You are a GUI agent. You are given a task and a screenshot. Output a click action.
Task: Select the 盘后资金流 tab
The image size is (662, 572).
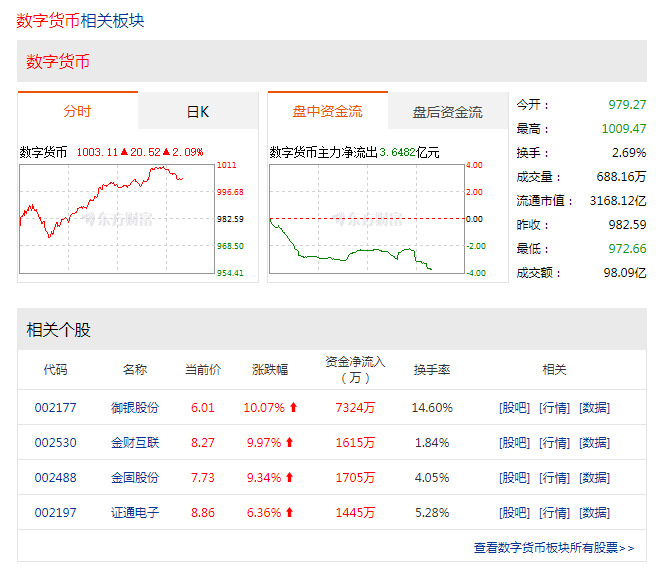[448, 112]
